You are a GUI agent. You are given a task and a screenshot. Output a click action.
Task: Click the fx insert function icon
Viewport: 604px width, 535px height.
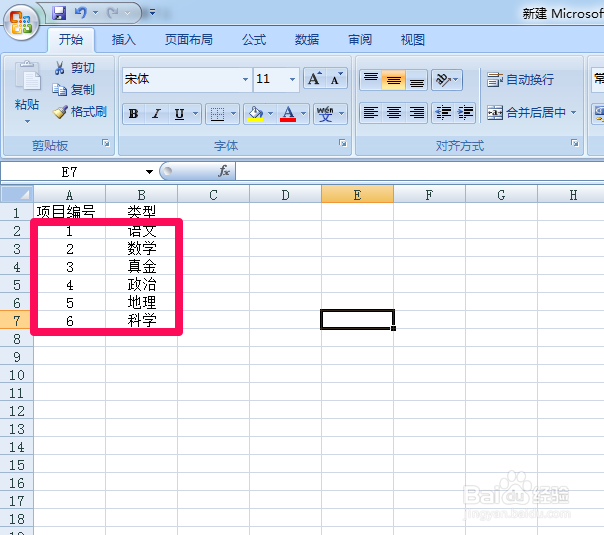click(x=224, y=171)
